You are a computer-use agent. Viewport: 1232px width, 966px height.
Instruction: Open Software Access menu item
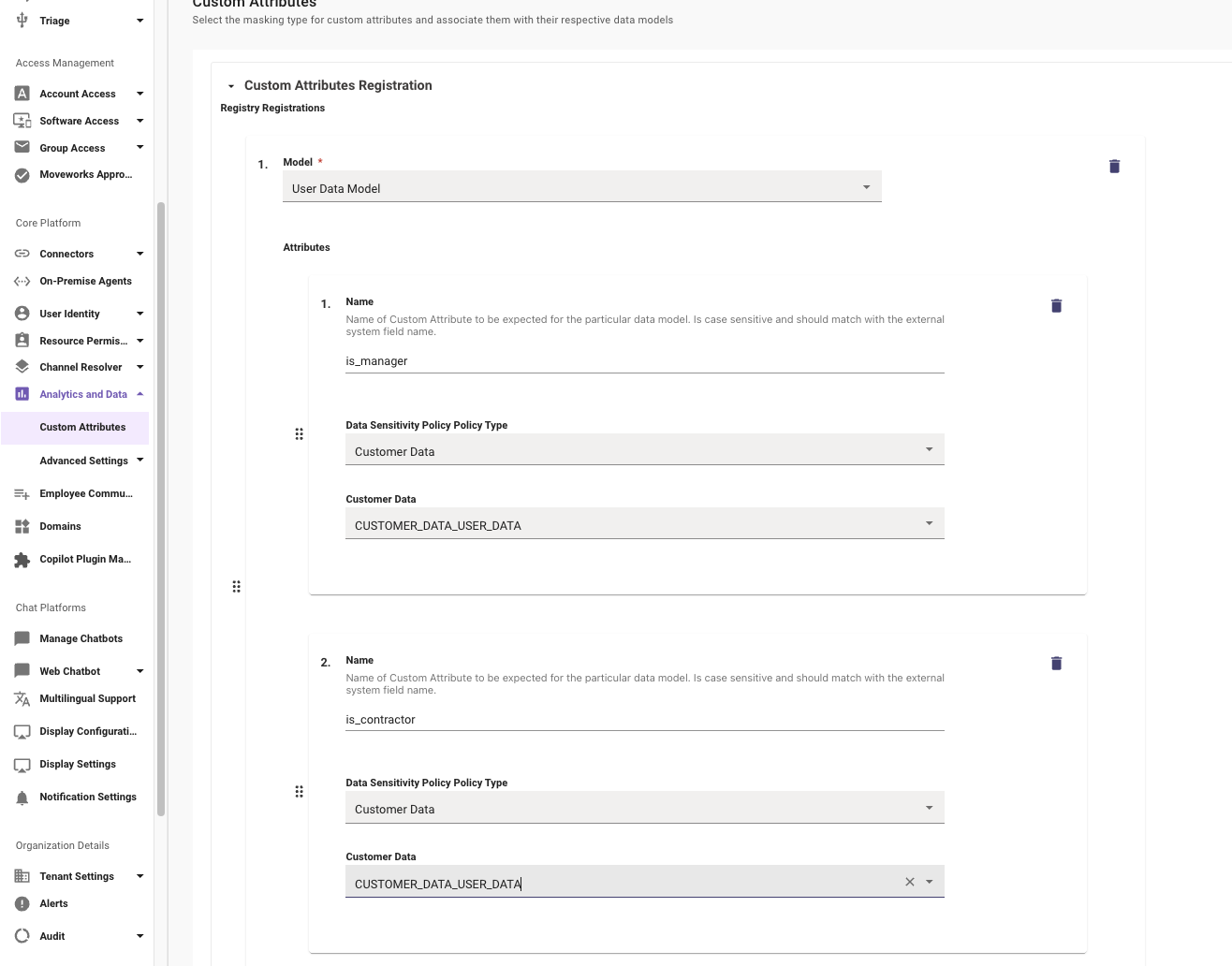[x=79, y=121]
